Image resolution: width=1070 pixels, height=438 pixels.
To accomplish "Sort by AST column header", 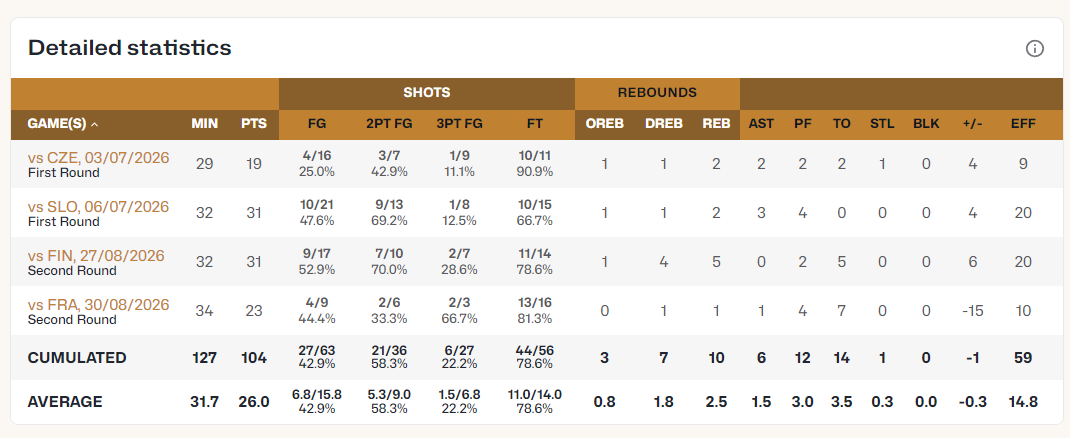I will [762, 124].
